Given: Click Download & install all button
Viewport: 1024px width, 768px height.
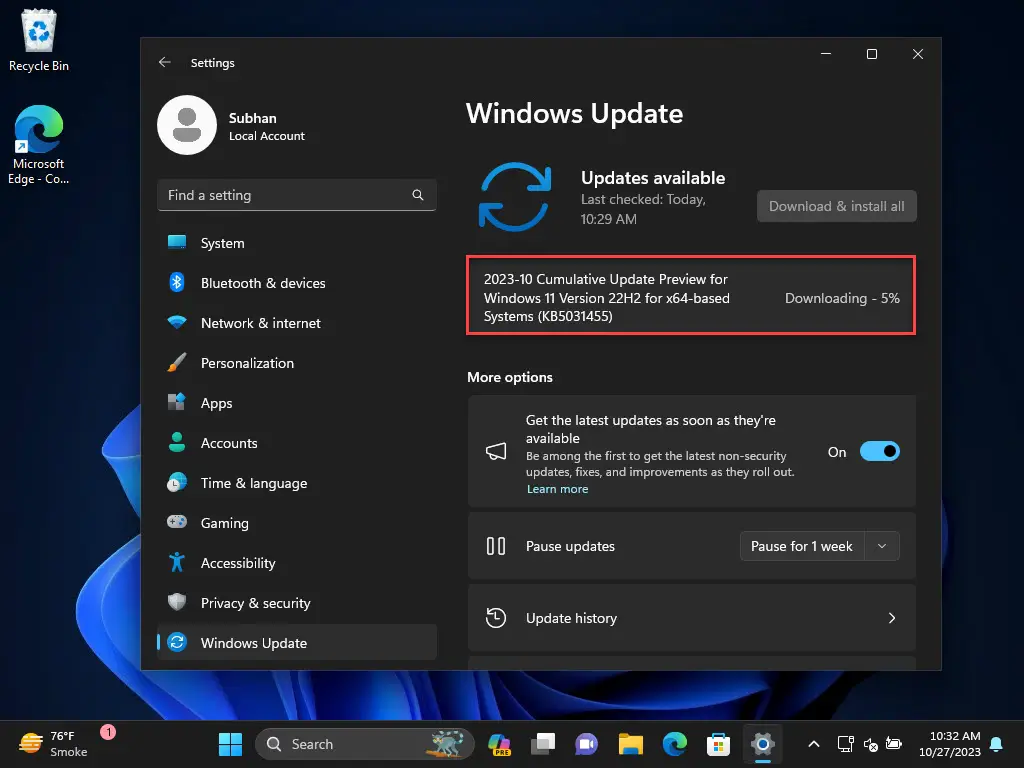Looking at the screenshot, I should [x=837, y=206].
